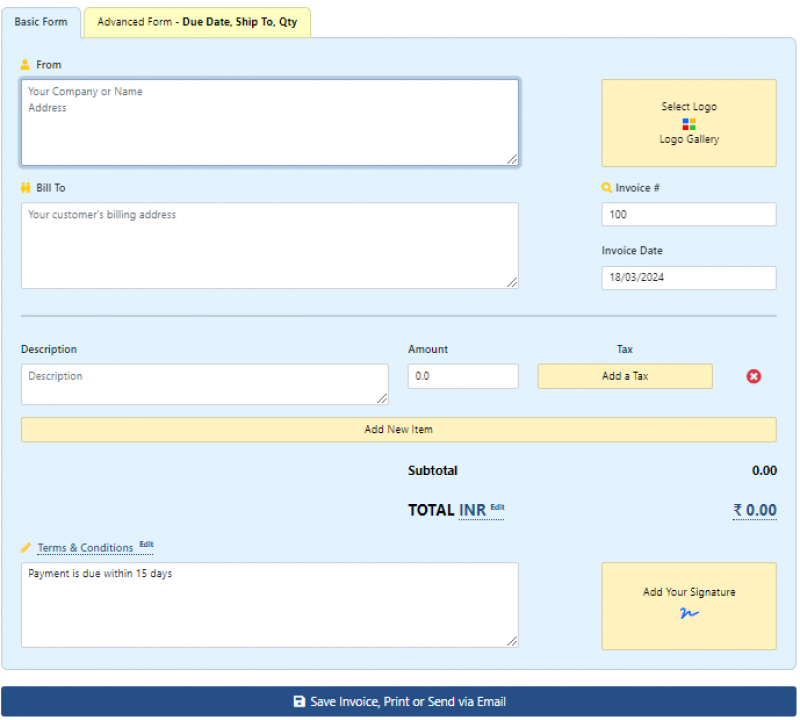This screenshot has height=720, width=800.
Task: Click the magnifier icon beside Invoice #
Action: pyautogui.click(x=606, y=188)
